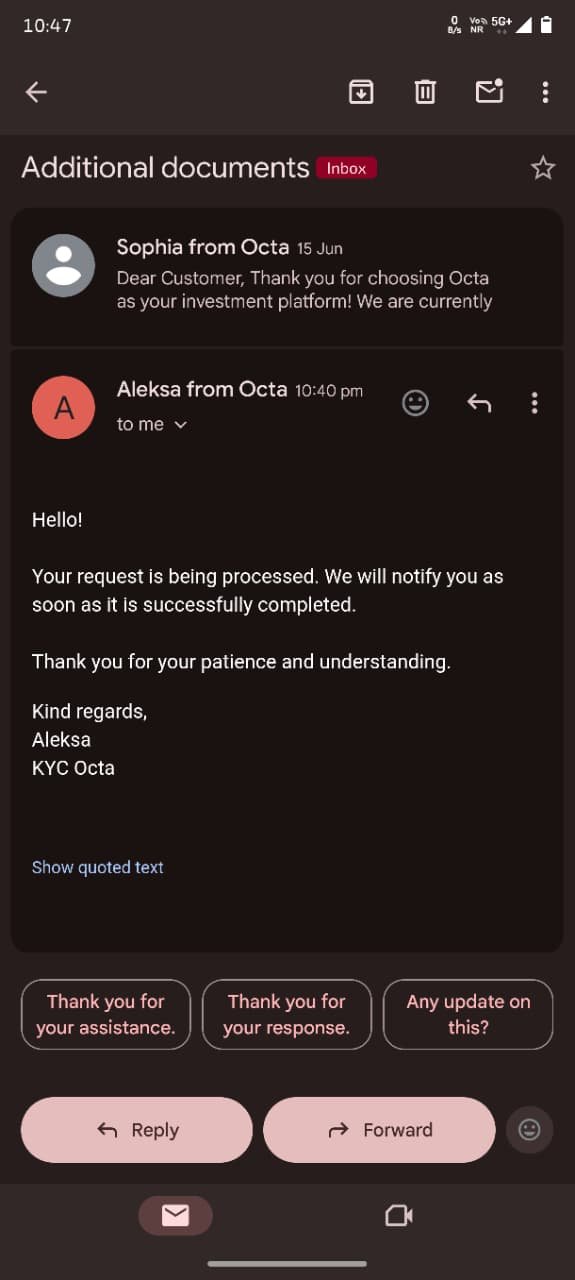Show quoted text in the email
The image size is (575, 1280).
98,867
